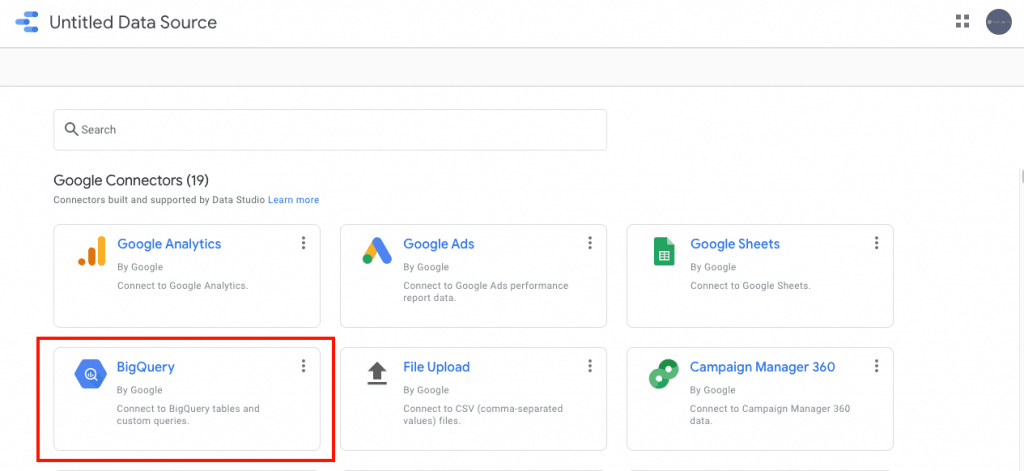Open Google Sheets three-dot menu
This screenshot has width=1024, height=471.
tap(876, 243)
